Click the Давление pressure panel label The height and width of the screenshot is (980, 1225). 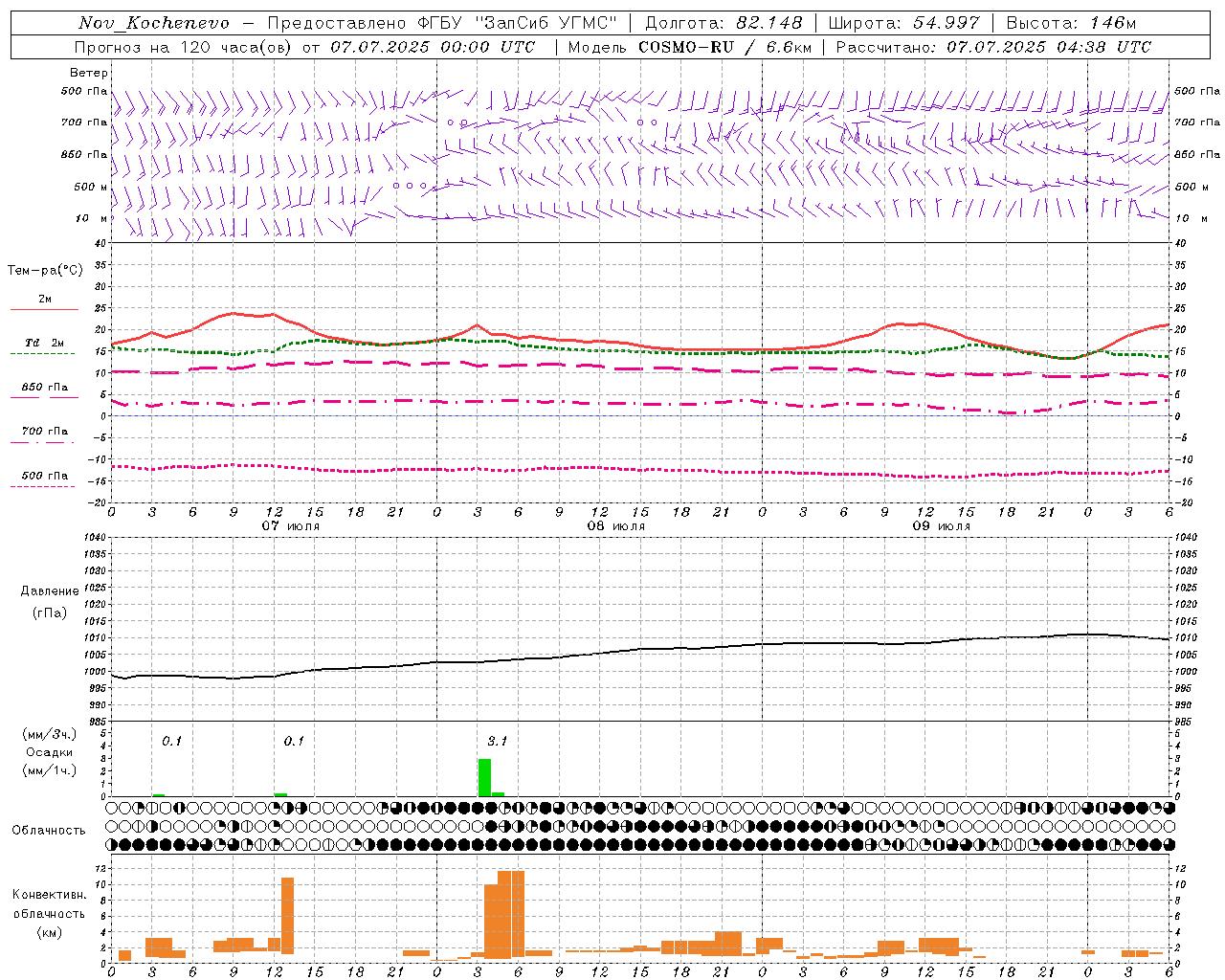(50, 591)
